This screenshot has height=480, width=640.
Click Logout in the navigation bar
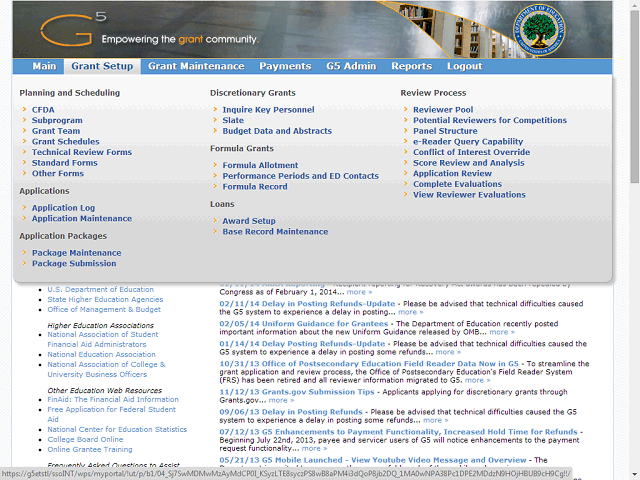tap(464, 66)
